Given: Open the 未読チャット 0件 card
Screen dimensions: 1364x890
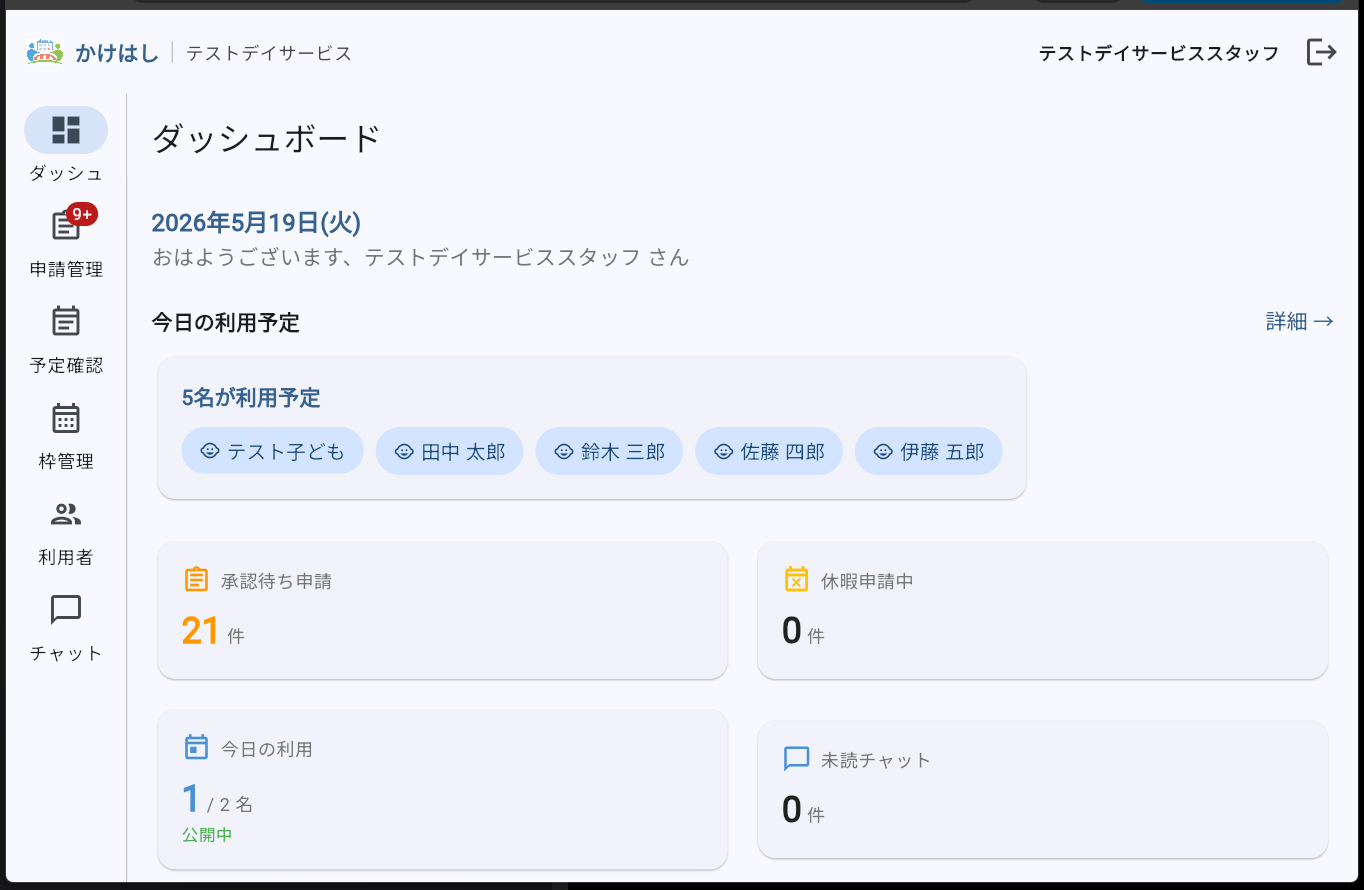Looking at the screenshot, I should [1043, 789].
